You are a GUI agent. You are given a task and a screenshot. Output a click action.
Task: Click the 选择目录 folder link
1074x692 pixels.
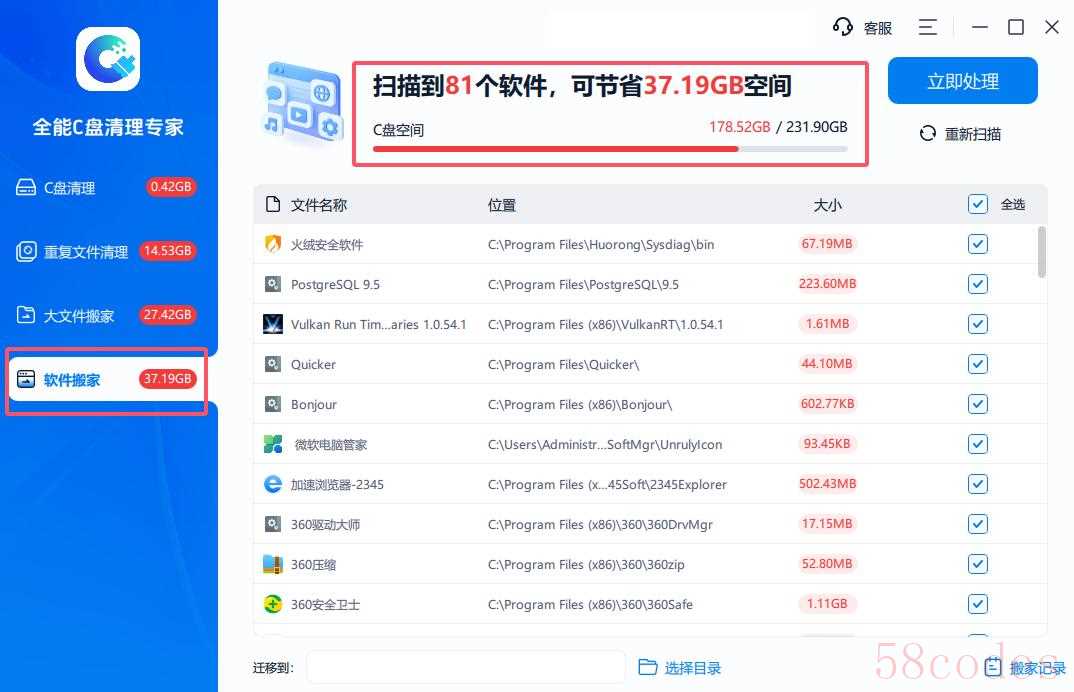[x=680, y=668]
